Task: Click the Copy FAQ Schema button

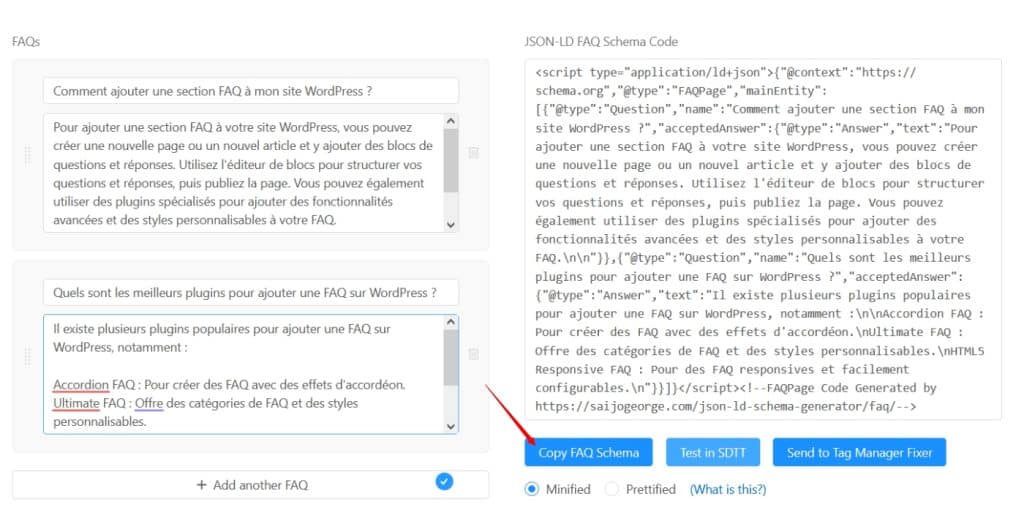Action: point(588,452)
